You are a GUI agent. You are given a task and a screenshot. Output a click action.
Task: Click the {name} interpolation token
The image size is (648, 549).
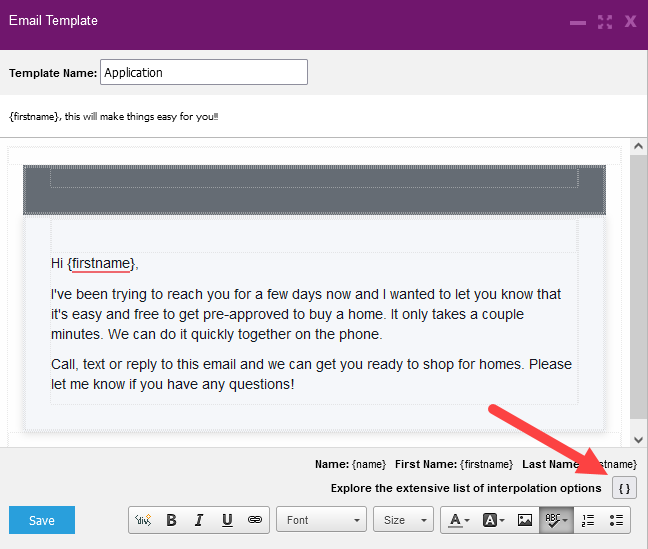369,464
